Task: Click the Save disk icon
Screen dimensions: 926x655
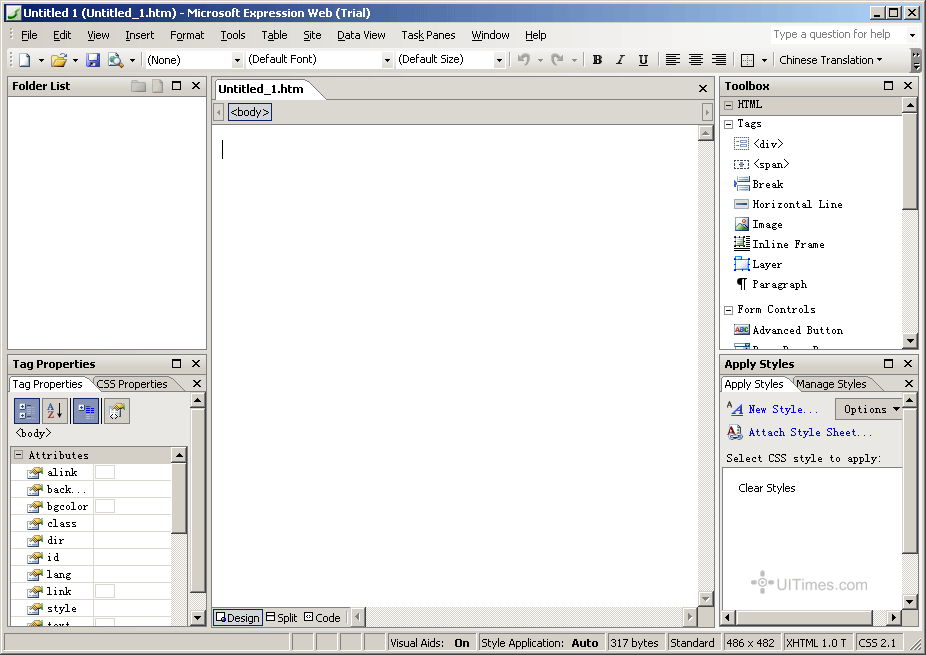Action: point(93,60)
